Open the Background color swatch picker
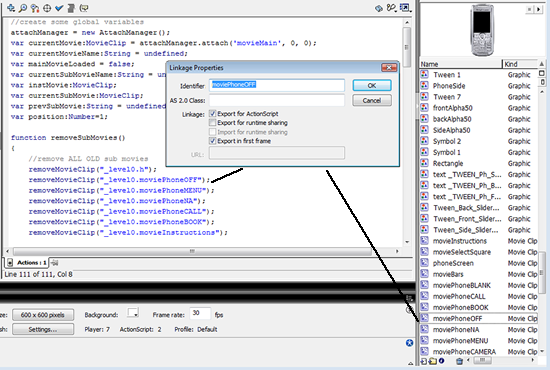 [133, 312]
